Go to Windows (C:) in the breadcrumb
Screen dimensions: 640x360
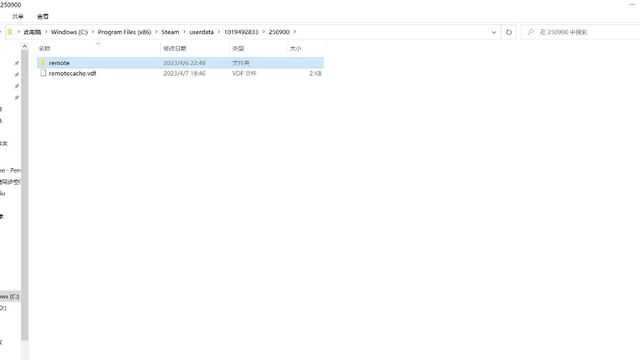69,32
